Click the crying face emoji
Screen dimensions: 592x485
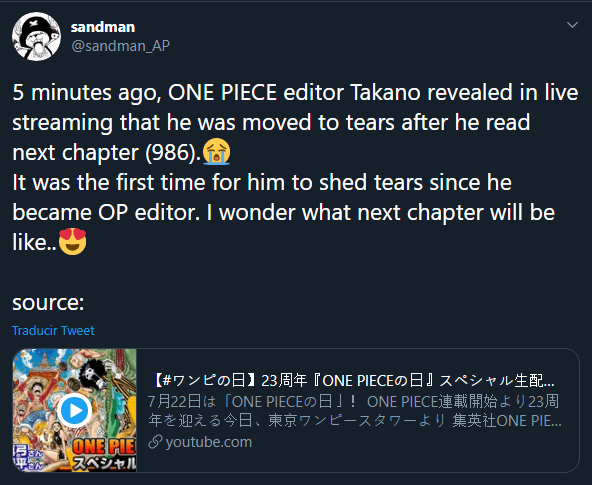tap(216, 152)
